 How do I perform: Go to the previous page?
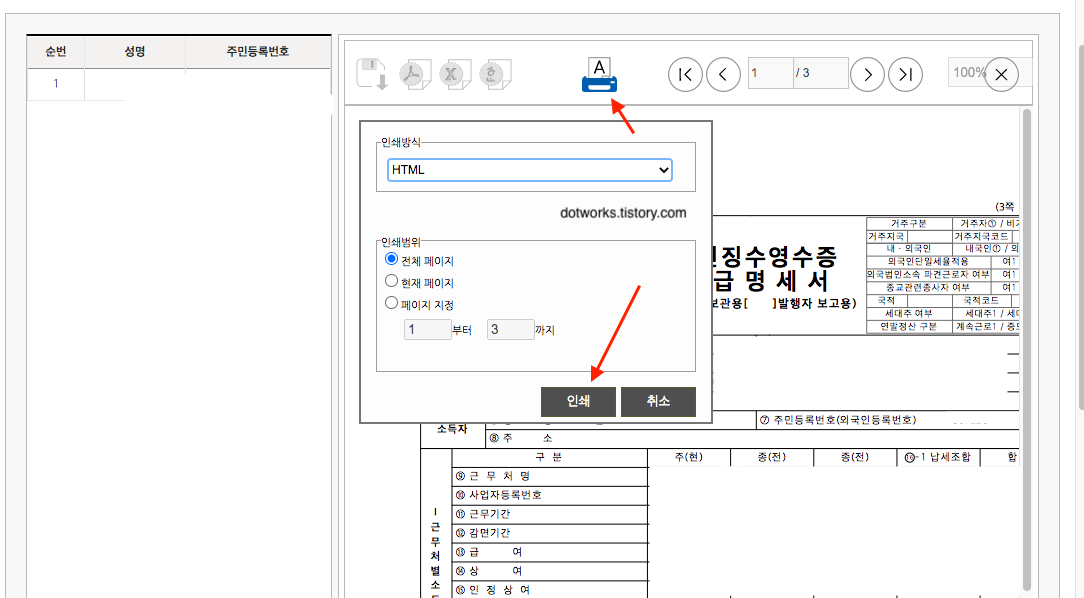pos(723,74)
